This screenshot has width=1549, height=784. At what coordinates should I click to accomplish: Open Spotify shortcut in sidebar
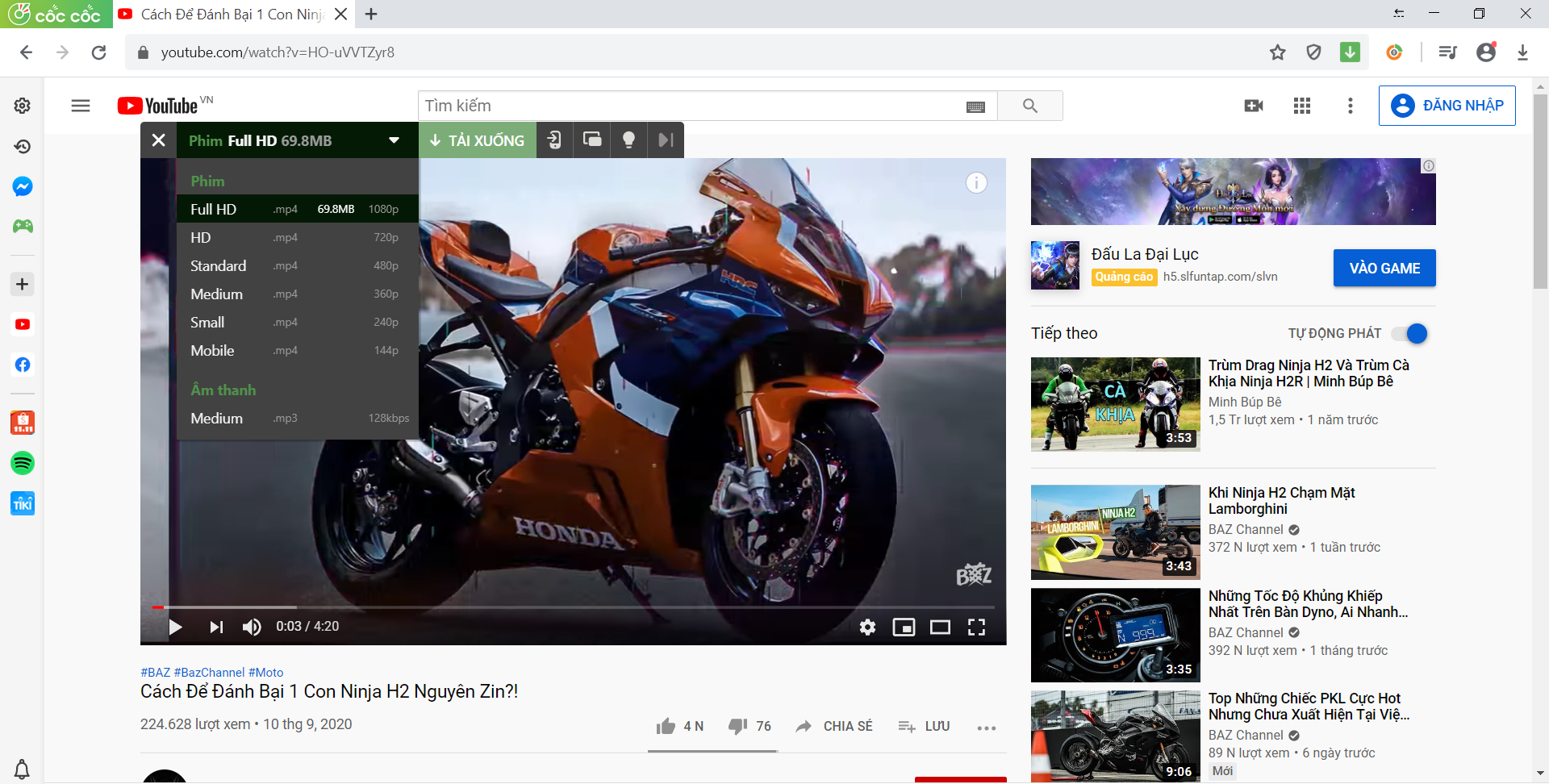point(23,463)
